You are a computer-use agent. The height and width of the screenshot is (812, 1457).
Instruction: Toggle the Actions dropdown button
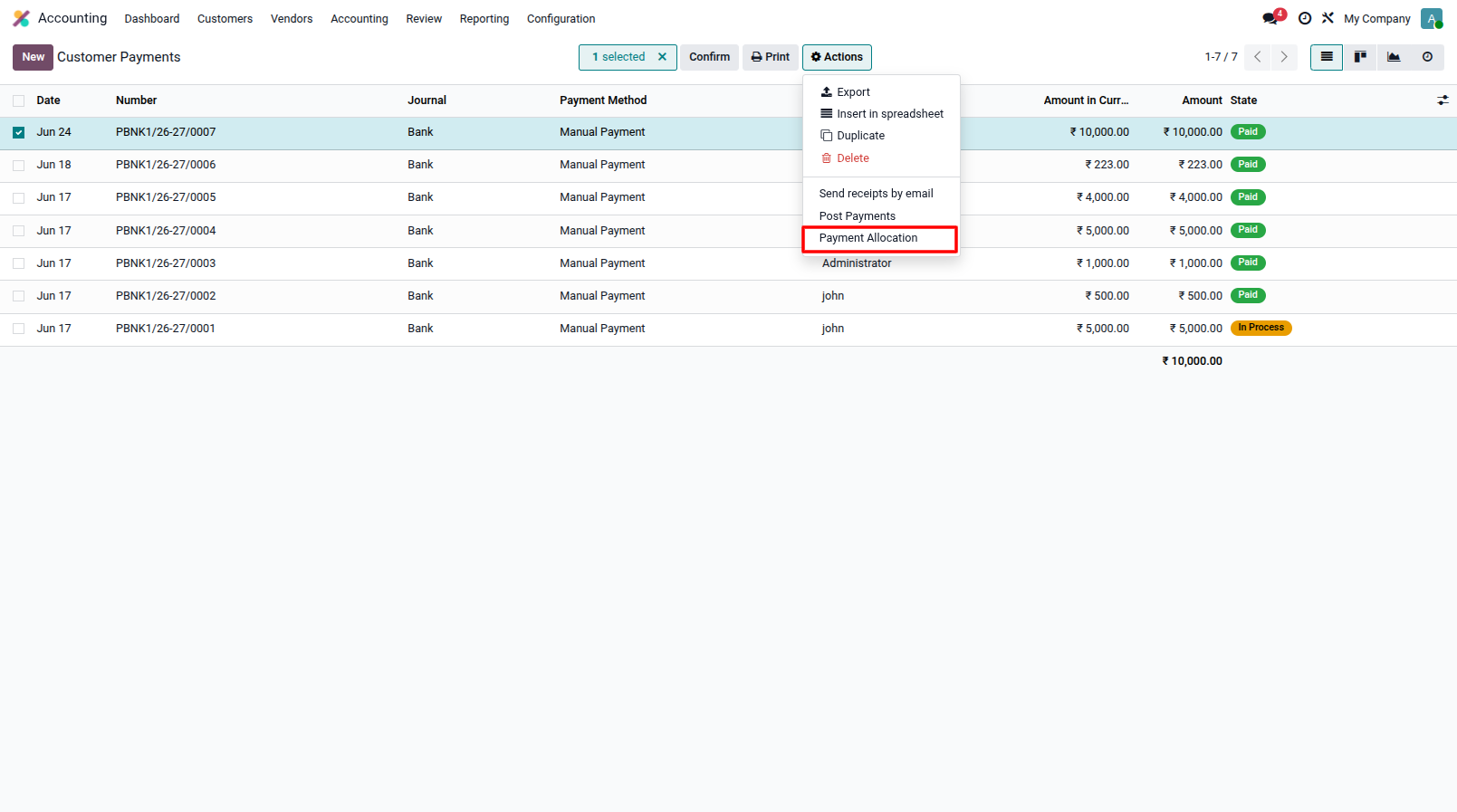pyautogui.click(x=837, y=57)
